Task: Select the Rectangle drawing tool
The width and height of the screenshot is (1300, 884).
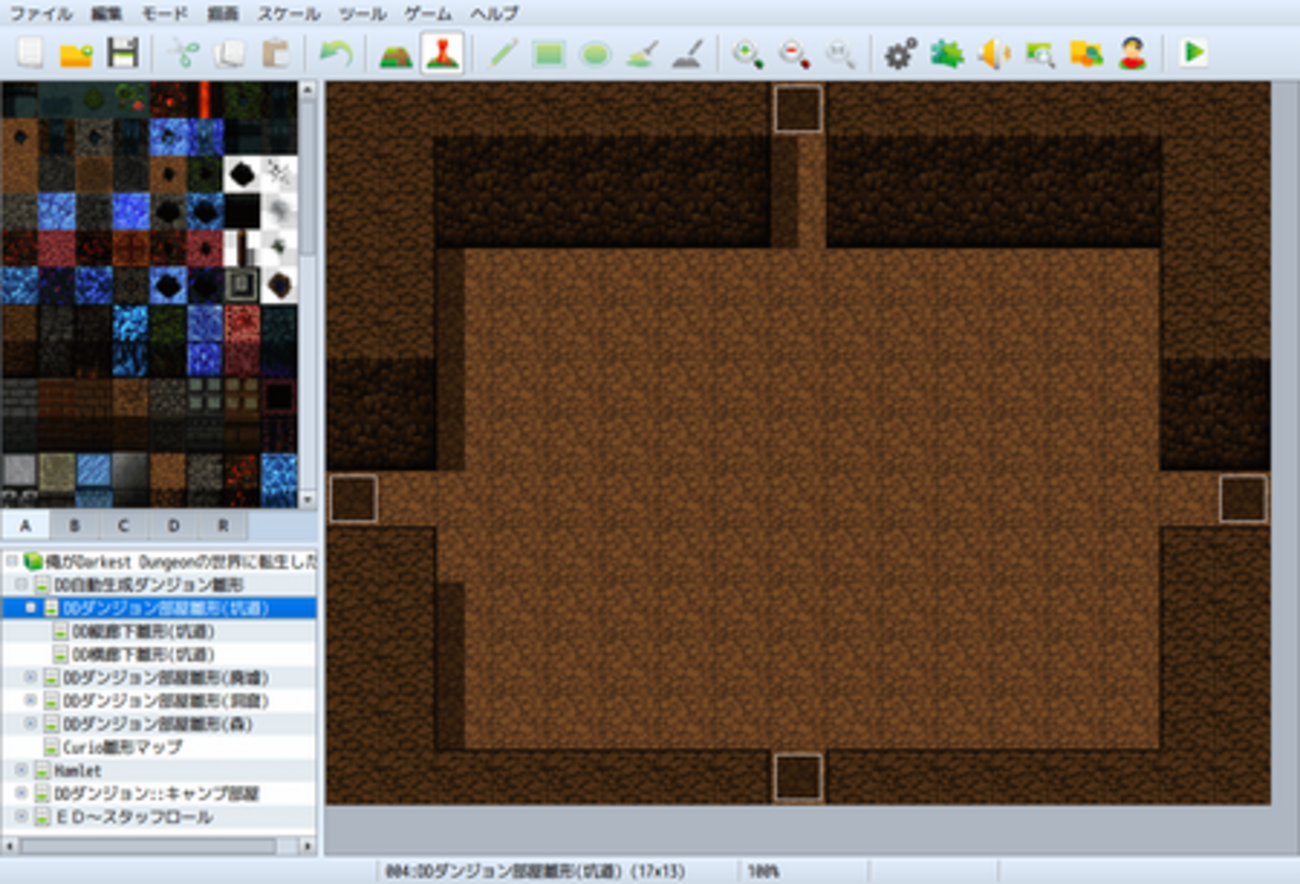Action: [x=549, y=52]
